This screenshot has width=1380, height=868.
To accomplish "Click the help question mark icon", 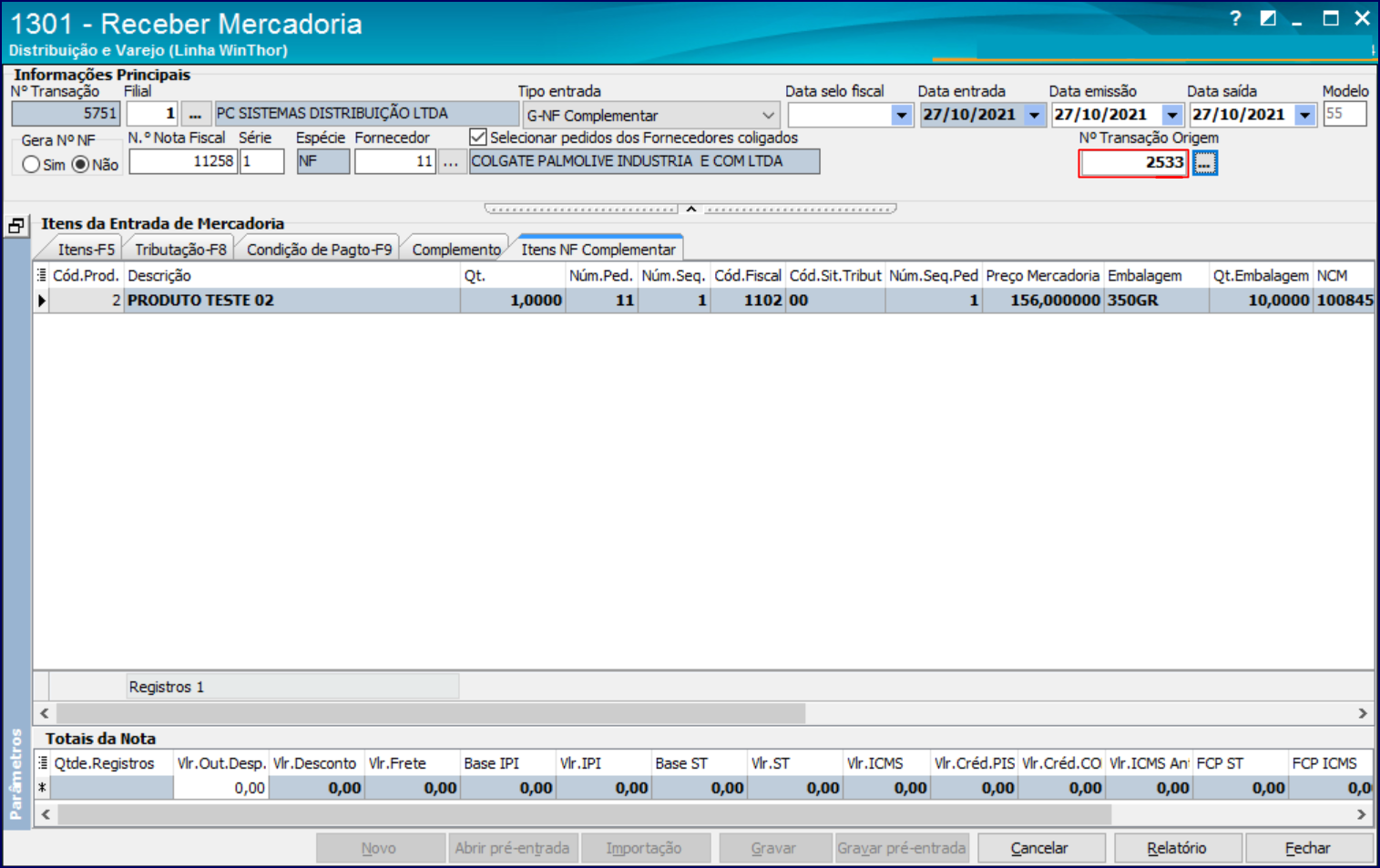I will point(1235,18).
